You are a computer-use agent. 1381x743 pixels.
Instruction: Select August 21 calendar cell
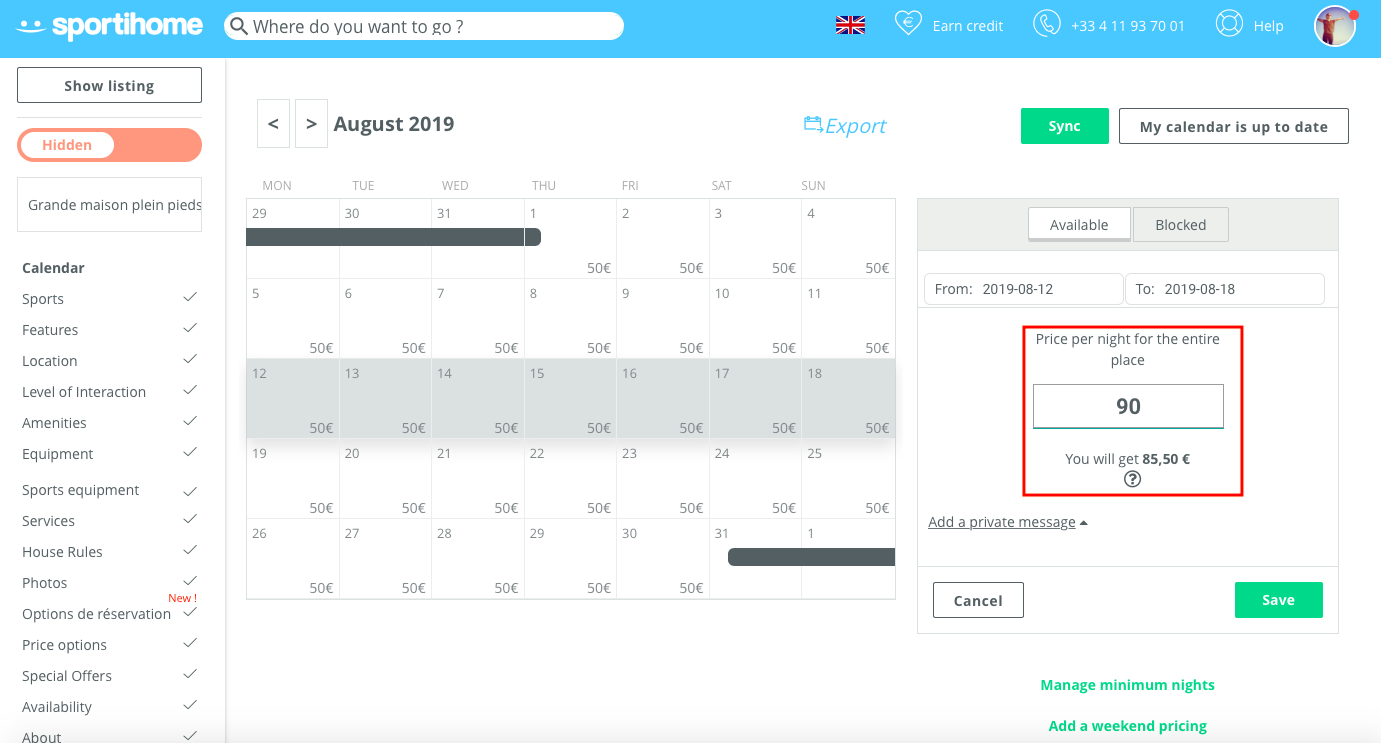478,479
